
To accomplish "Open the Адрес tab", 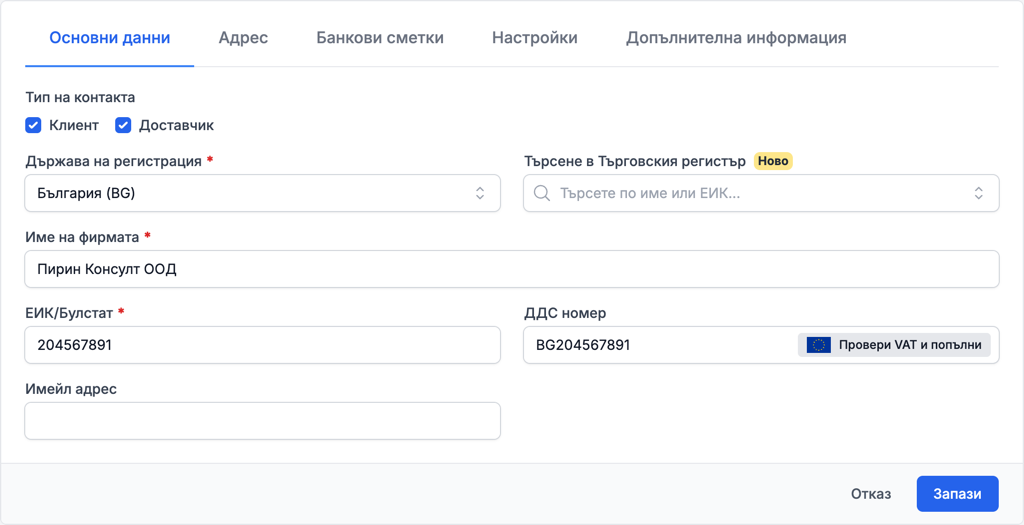I will 243,38.
